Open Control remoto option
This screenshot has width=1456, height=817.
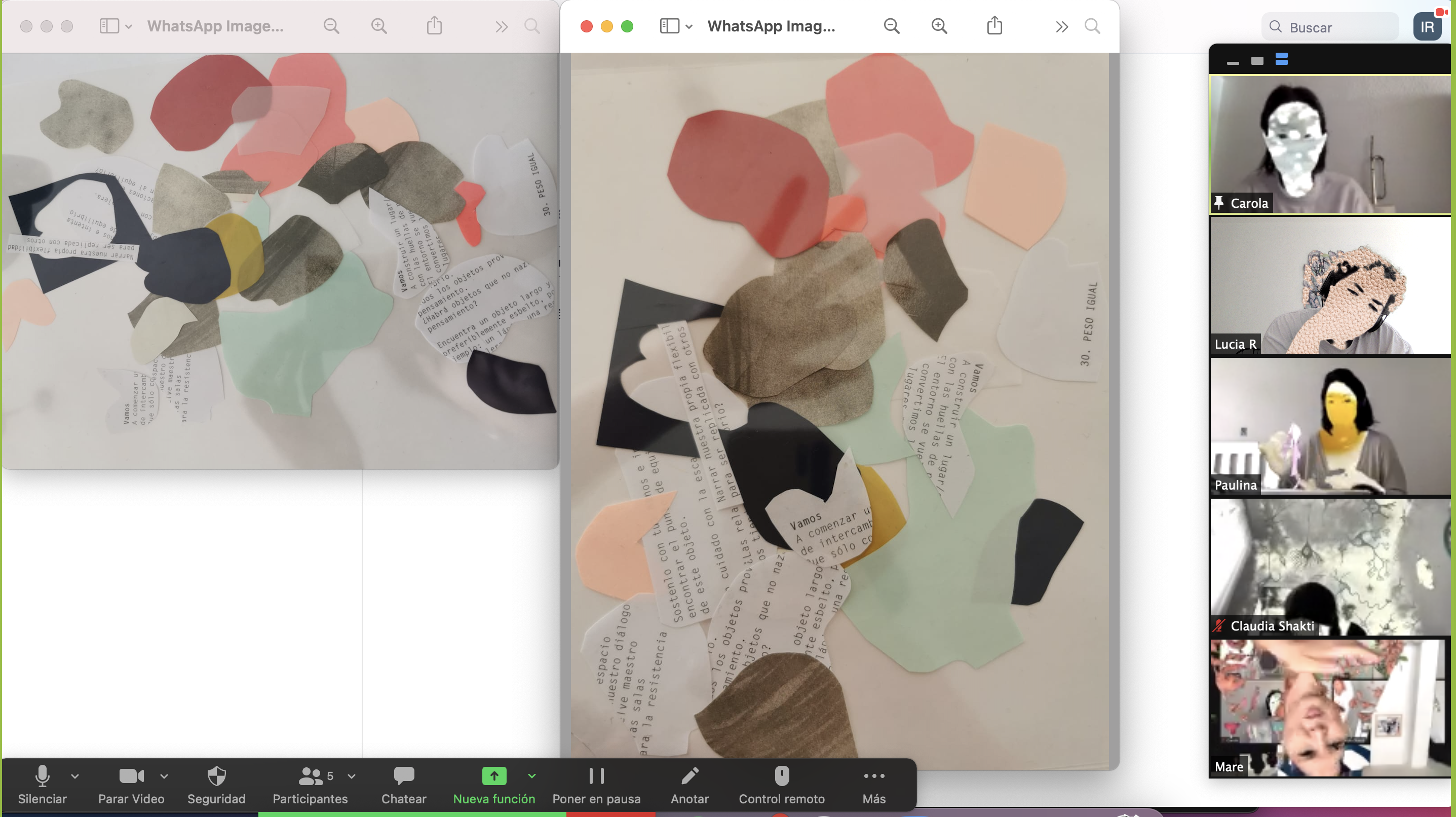pos(782,784)
